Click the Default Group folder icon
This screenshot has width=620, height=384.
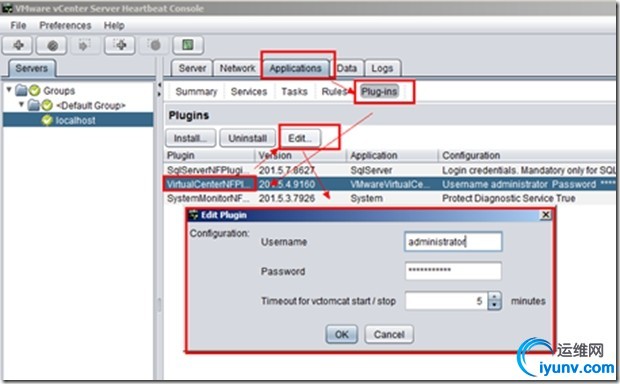click(x=34, y=105)
